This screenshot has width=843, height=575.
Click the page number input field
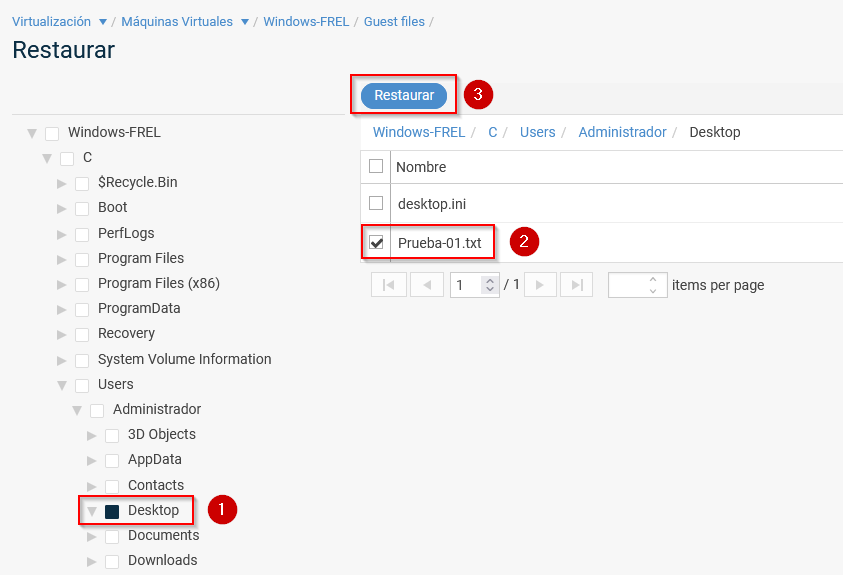[466, 285]
